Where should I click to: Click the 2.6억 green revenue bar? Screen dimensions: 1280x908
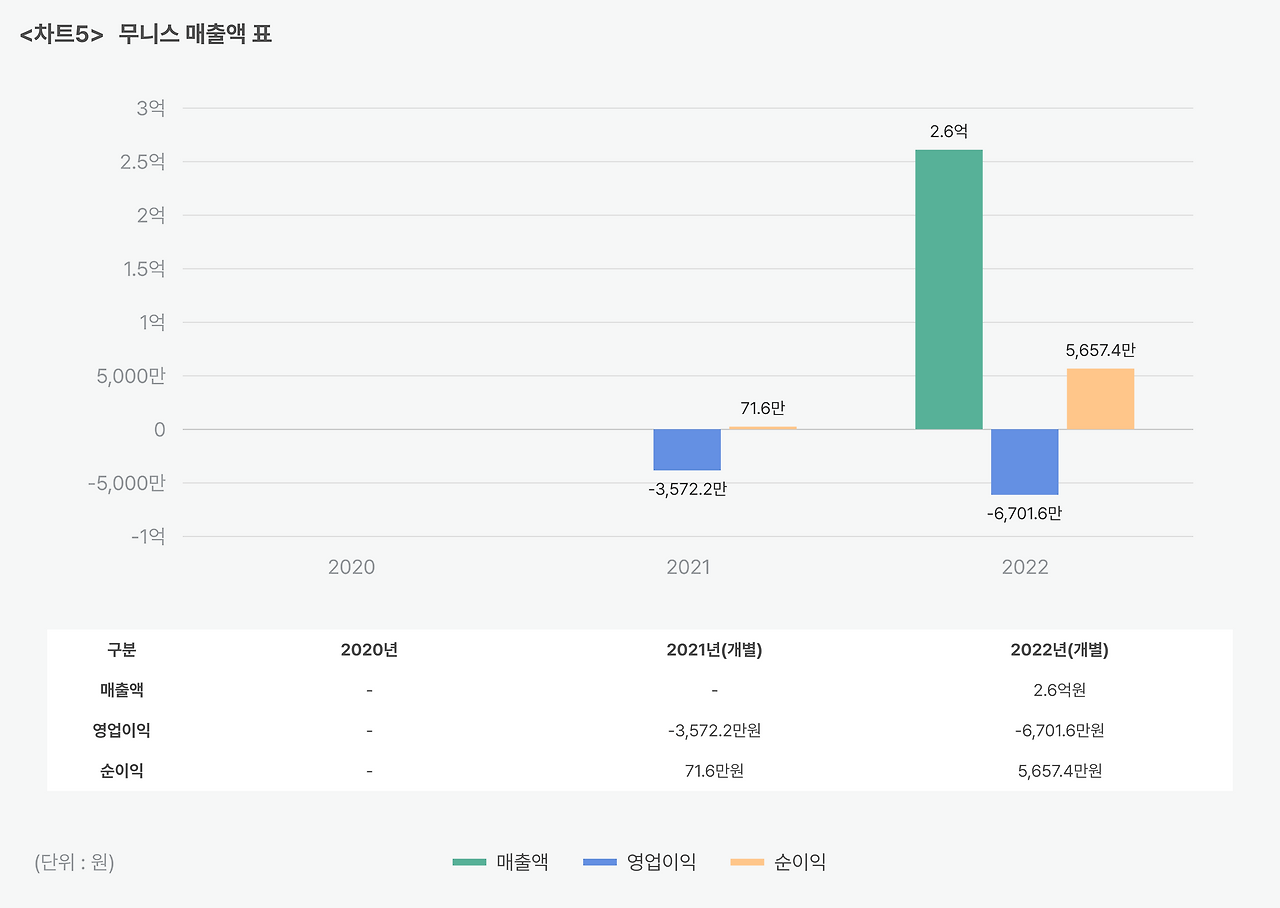tap(948, 290)
